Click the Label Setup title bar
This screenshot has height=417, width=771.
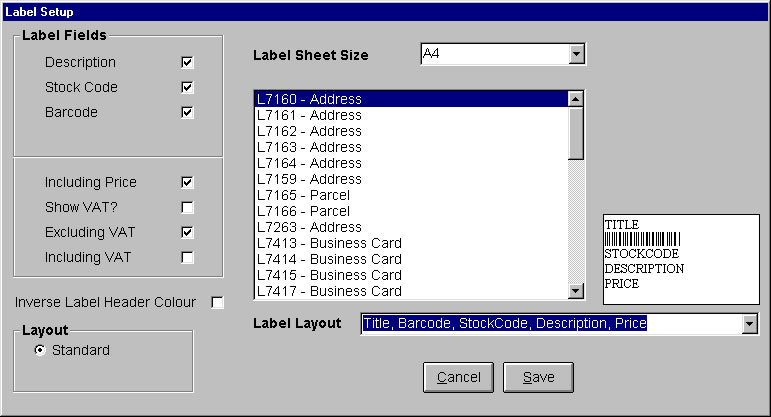coord(386,12)
